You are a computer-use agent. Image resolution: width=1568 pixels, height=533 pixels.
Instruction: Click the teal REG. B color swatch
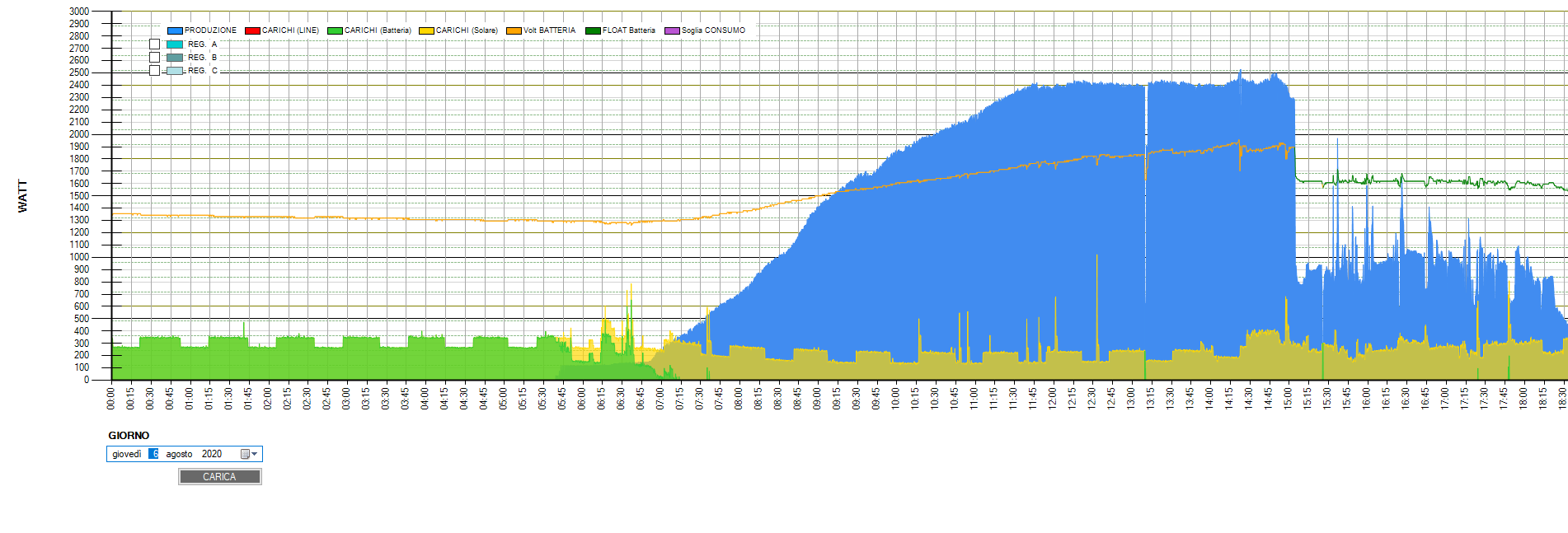175,58
